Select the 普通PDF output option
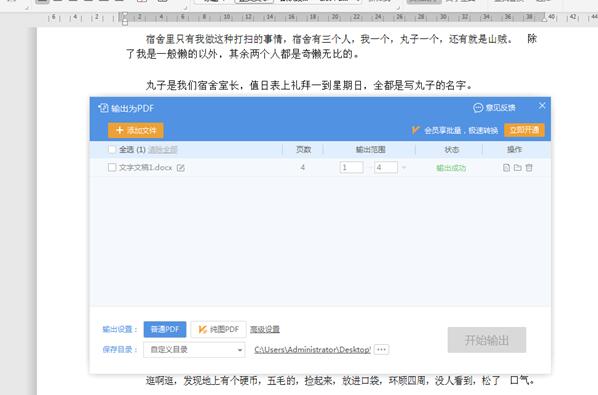The width and height of the screenshot is (598, 395). pyautogui.click(x=165, y=329)
